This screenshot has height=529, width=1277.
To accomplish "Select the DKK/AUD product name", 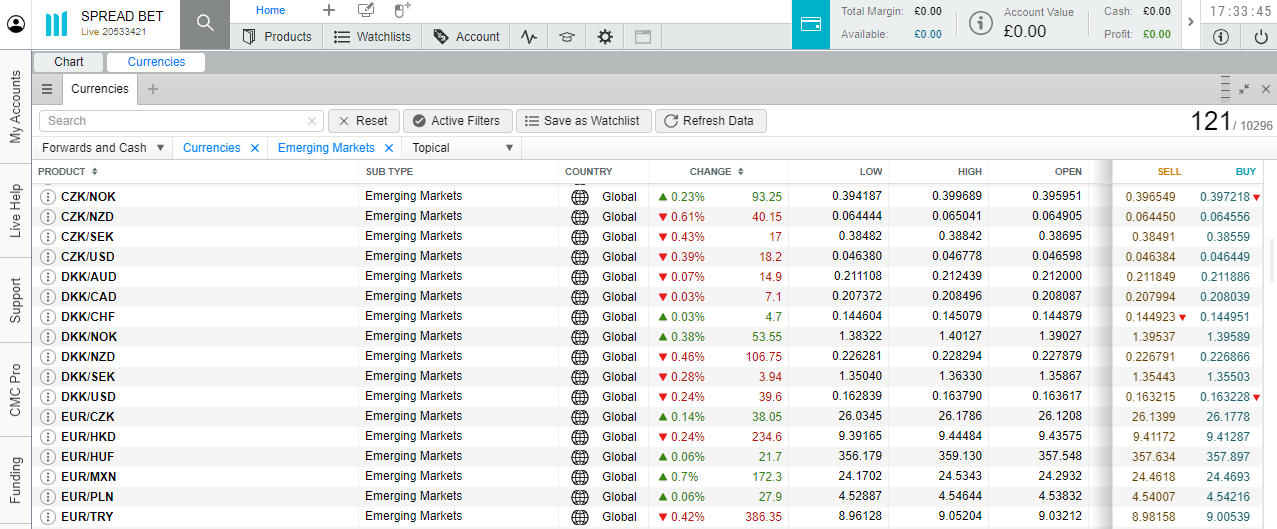I will (88, 277).
